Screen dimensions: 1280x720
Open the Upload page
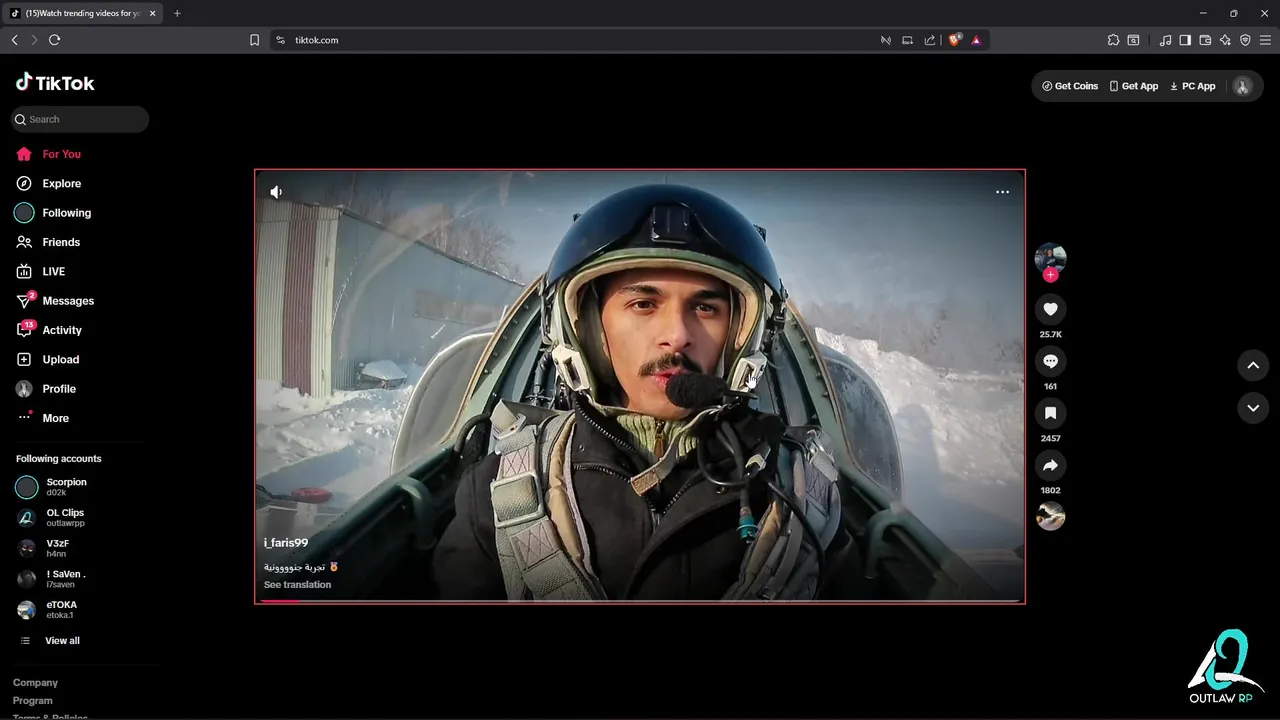click(x=47, y=359)
